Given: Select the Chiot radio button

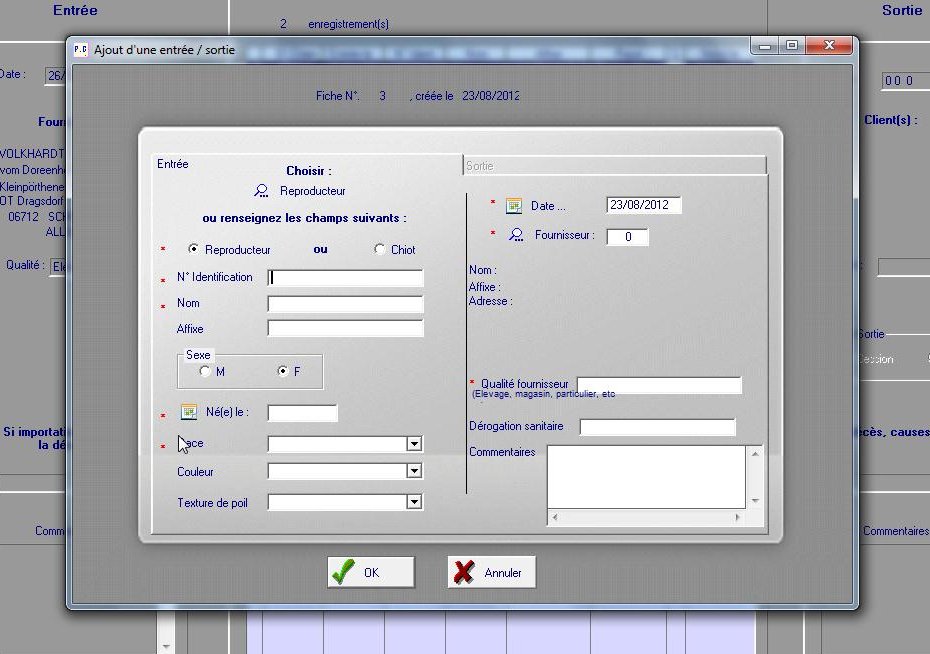Looking at the screenshot, I should click(x=379, y=249).
